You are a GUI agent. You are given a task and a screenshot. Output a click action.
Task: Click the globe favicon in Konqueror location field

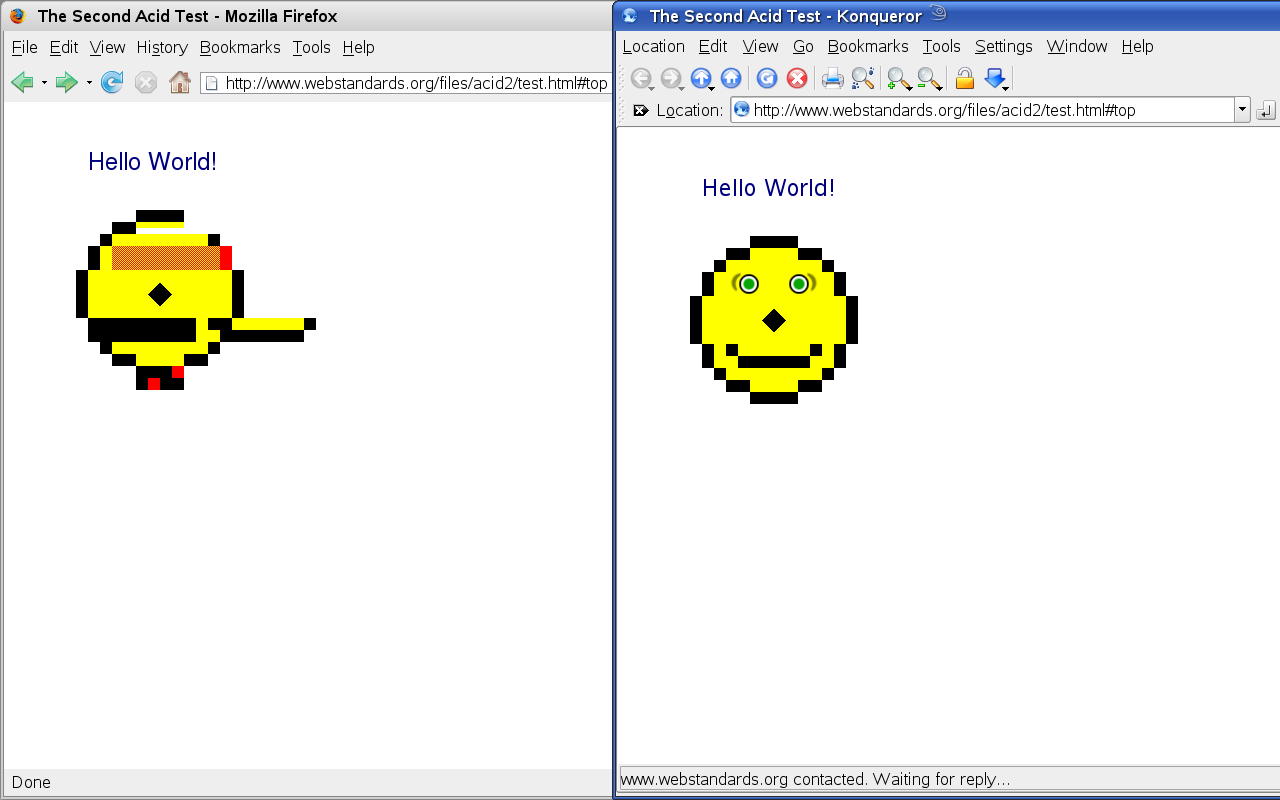click(742, 110)
